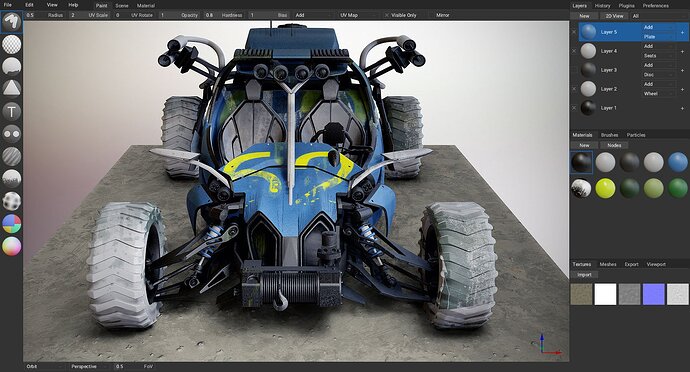
Task: Click the plus icon on Layer 4
Action: pos(683,51)
